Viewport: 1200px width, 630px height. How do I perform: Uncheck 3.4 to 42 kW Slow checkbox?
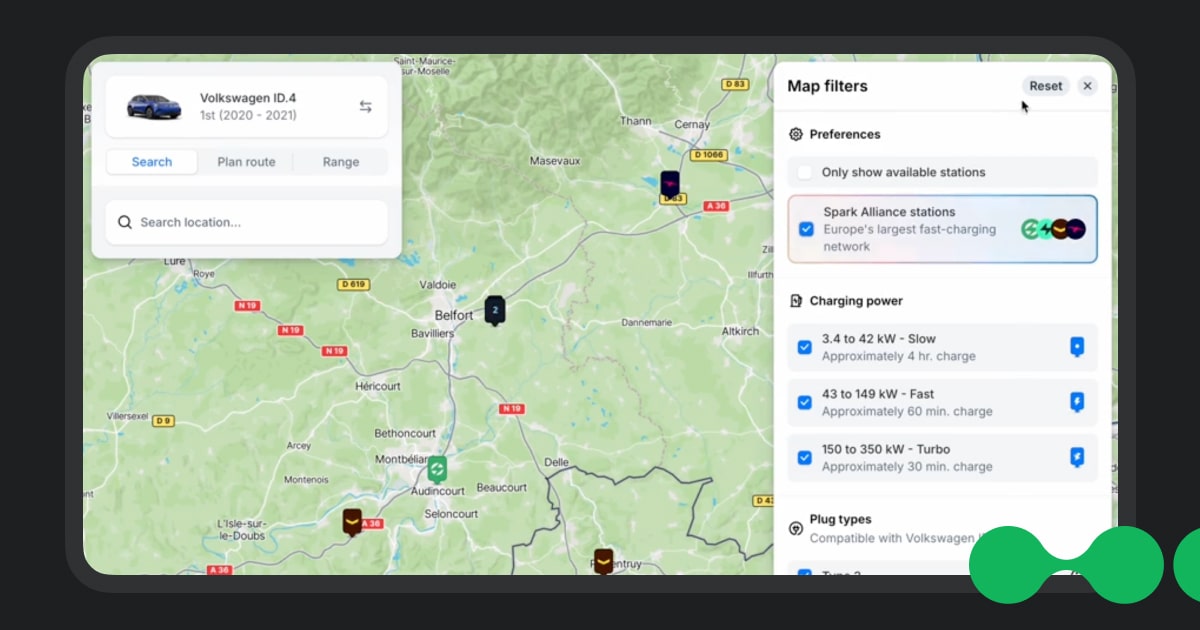point(805,347)
